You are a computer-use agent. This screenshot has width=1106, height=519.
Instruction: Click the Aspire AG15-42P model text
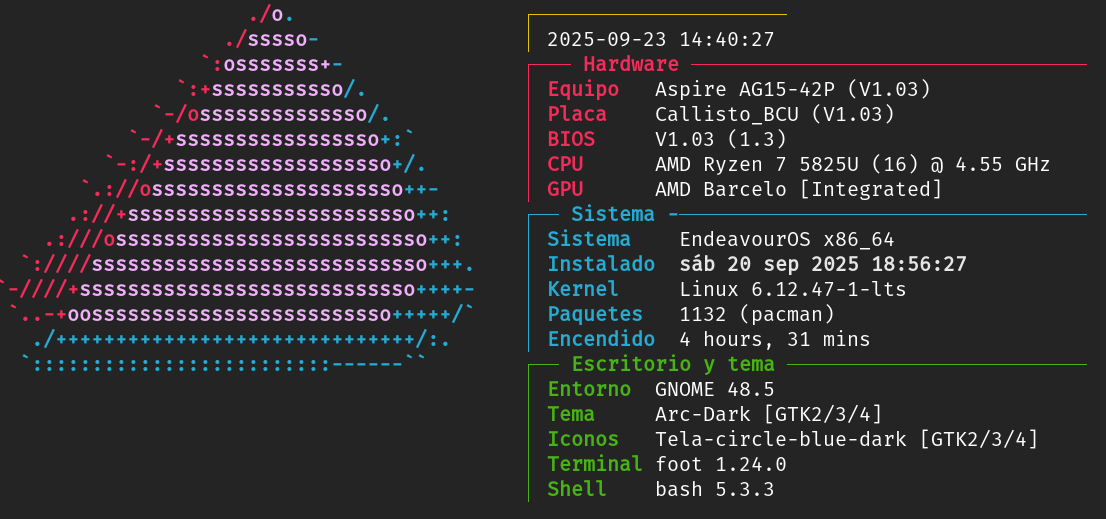tap(793, 90)
